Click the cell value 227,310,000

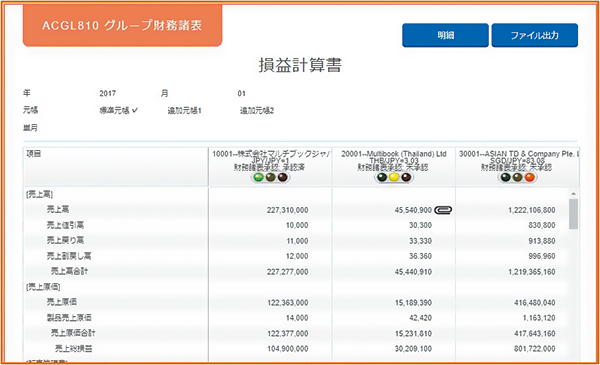click(287, 210)
